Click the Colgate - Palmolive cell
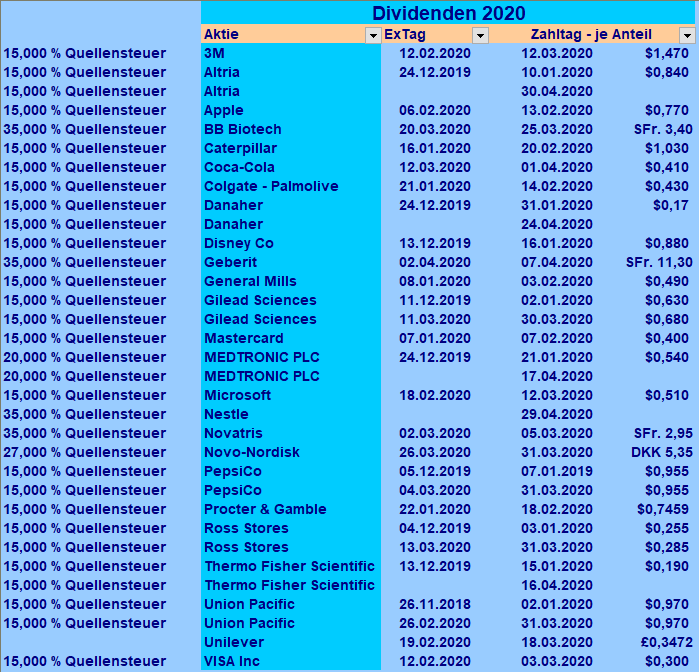 pyautogui.click(x=291, y=186)
